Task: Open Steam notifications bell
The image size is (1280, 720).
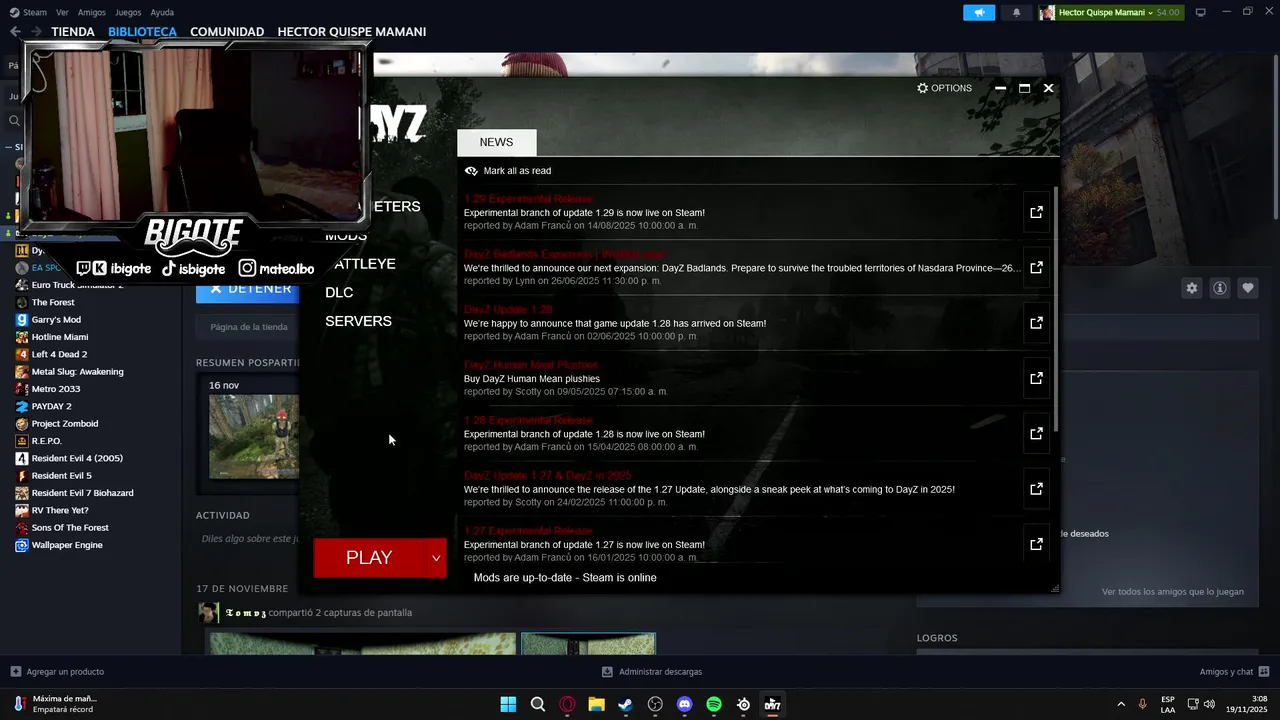Action: (1017, 12)
